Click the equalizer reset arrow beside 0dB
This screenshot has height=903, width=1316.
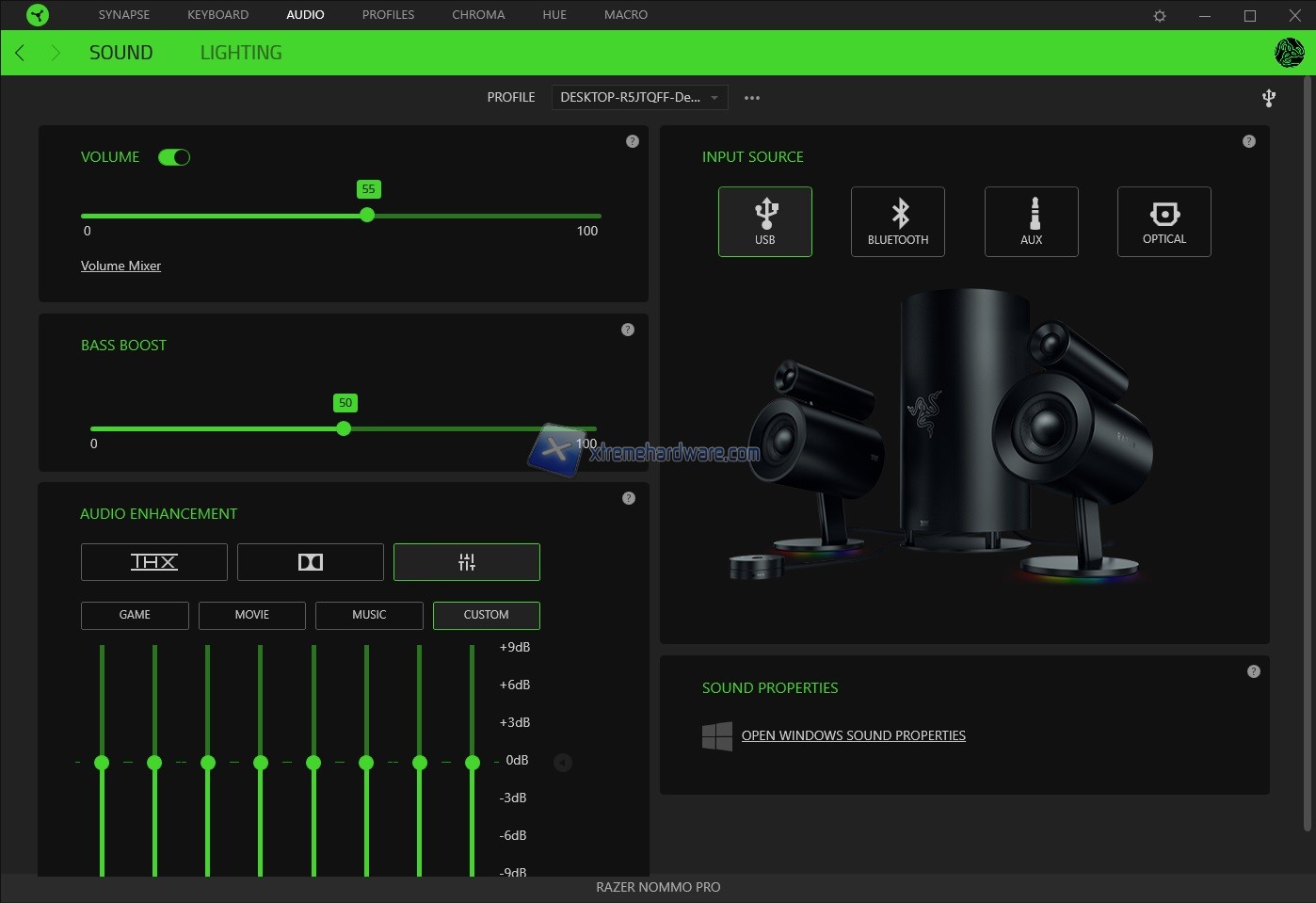(563, 763)
